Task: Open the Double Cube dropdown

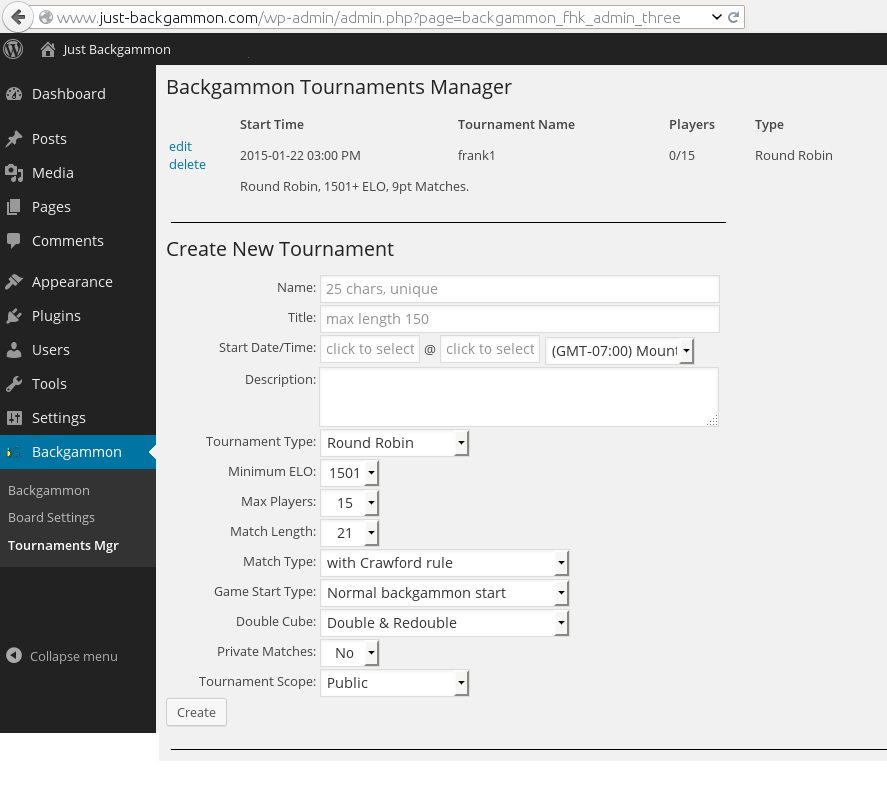Action: (444, 623)
